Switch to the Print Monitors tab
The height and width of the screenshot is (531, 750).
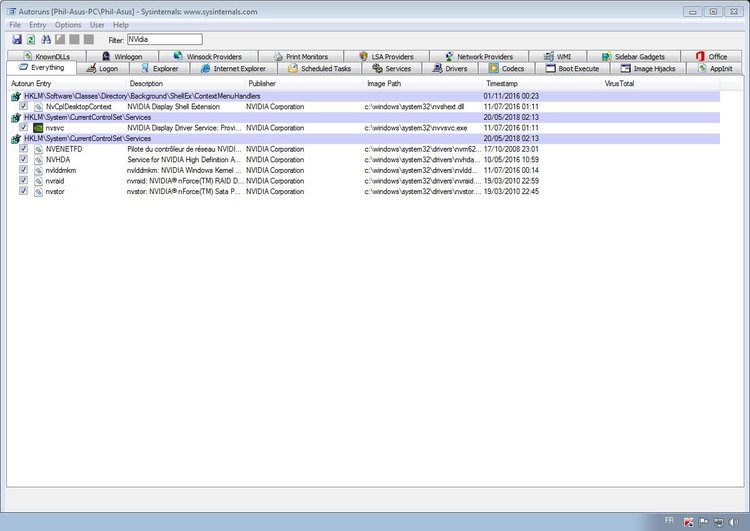301,56
